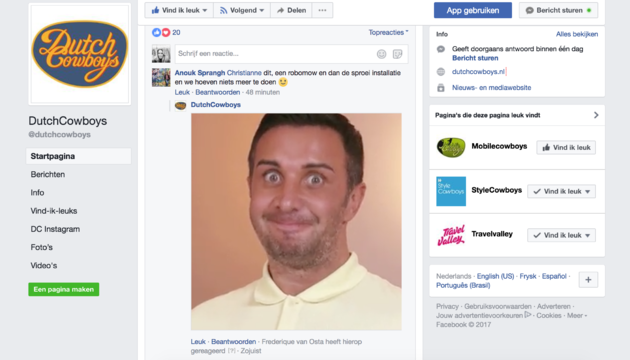The width and height of the screenshot is (630, 360).
Task: Open Nieuws- en mediawebsite category link
Action: [491, 88]
